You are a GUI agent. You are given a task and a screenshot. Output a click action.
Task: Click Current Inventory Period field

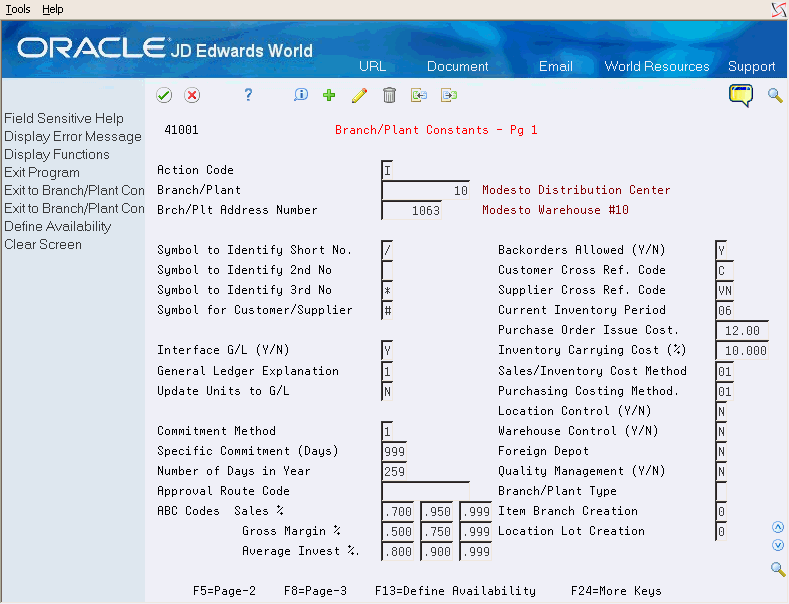tap(724, 311)
